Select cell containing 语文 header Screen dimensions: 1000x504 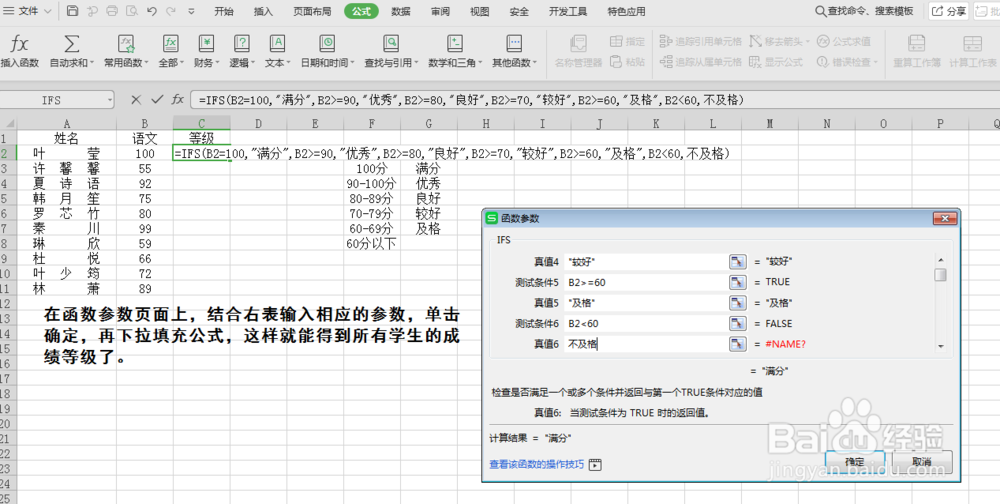tap(145, 138)
